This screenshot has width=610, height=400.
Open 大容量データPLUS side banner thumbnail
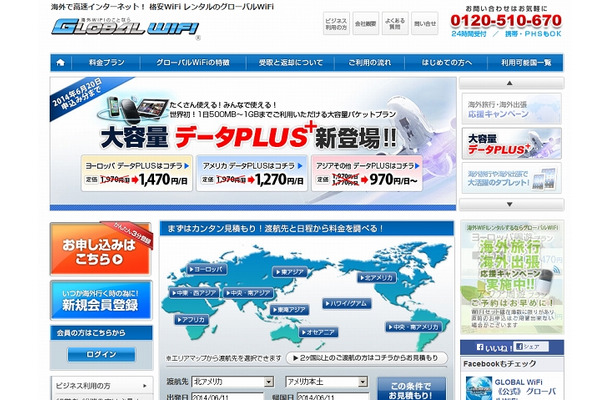511,144
